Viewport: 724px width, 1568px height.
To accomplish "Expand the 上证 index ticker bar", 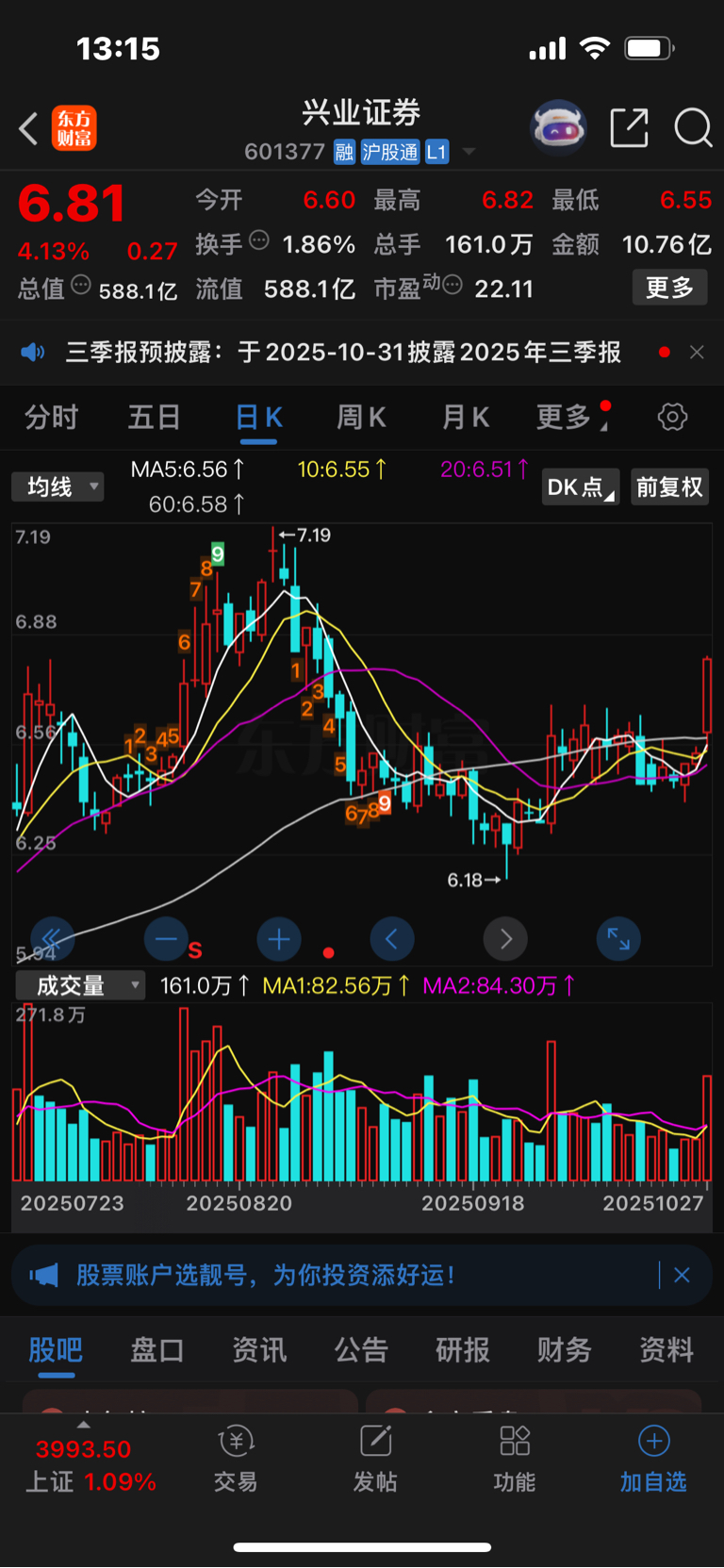I will click(x=84, y=1426).
